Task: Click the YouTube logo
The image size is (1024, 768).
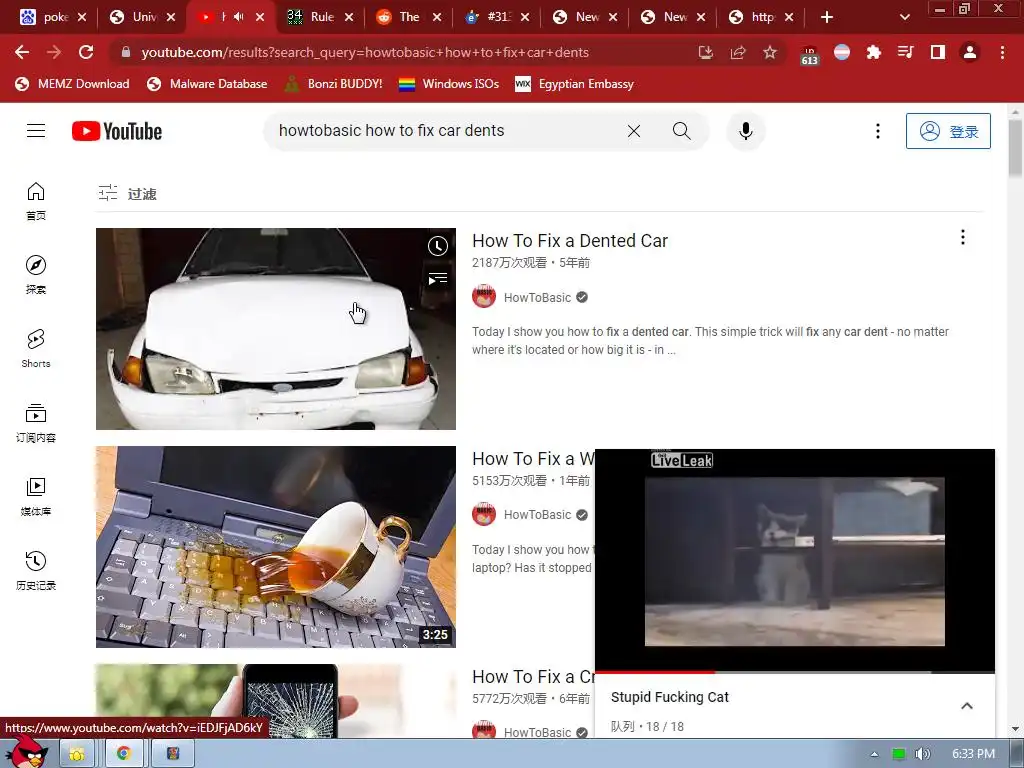Action: click(117, 131)
